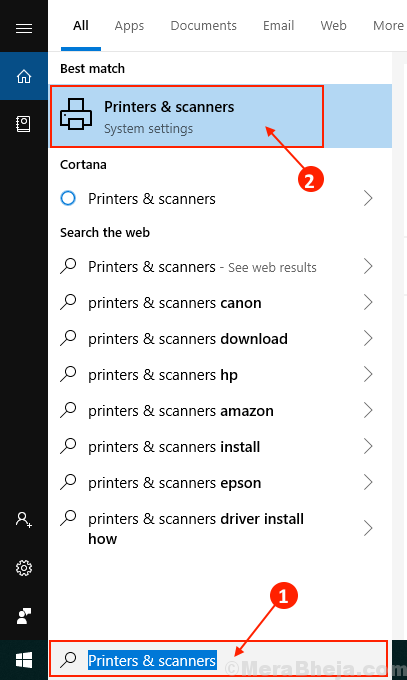Image resolution: width=407 pixels, height=680 pixels.
Task: Open the Settings gear icon
Action: tap(24, 568)
